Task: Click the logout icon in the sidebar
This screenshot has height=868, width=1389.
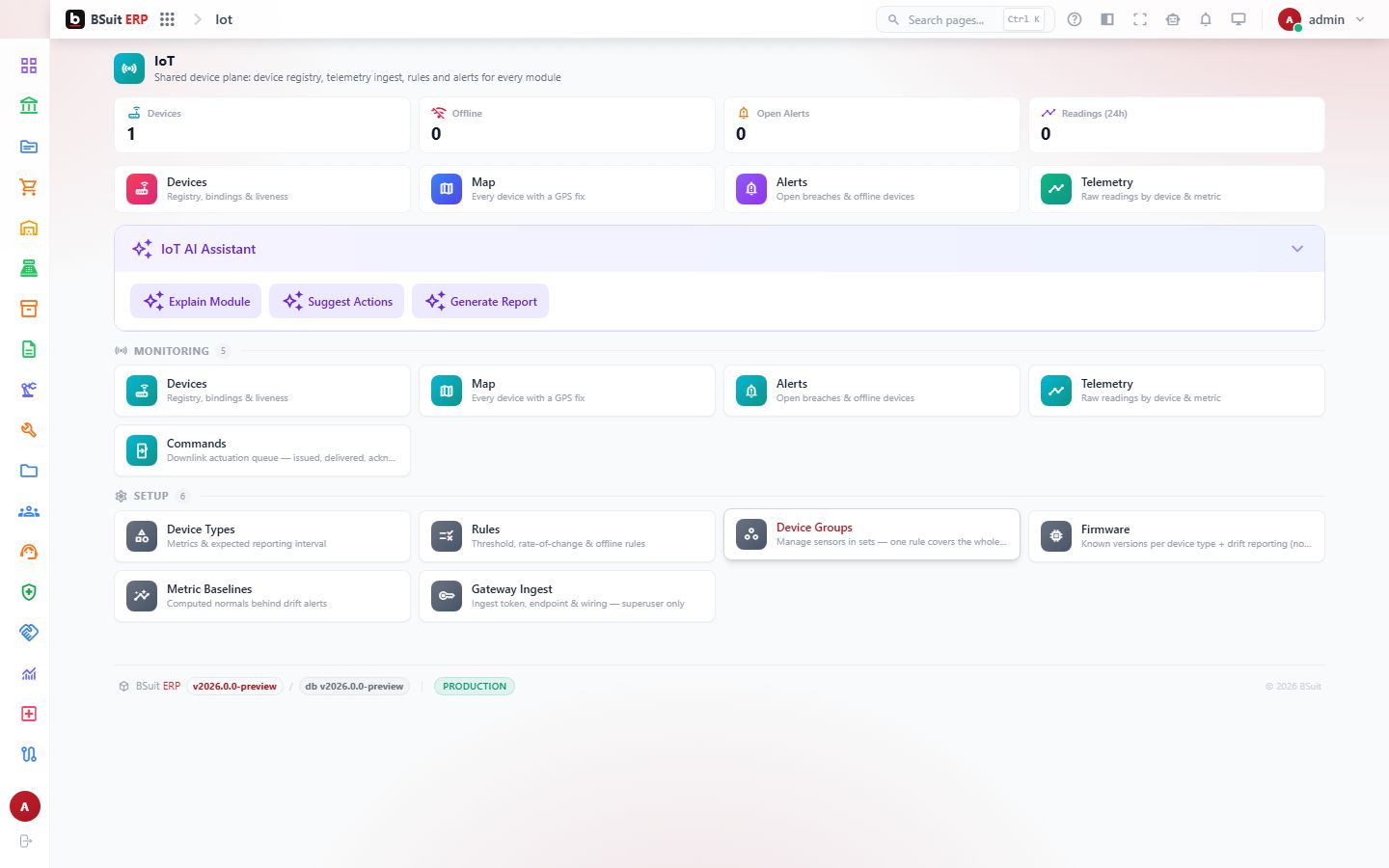Action: click(26, 841)
